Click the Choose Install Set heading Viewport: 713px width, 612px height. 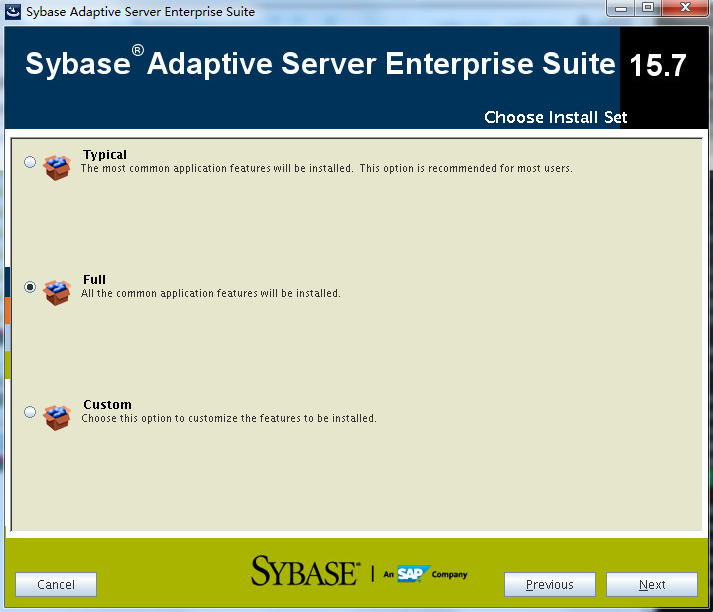(x=555, y=117)
